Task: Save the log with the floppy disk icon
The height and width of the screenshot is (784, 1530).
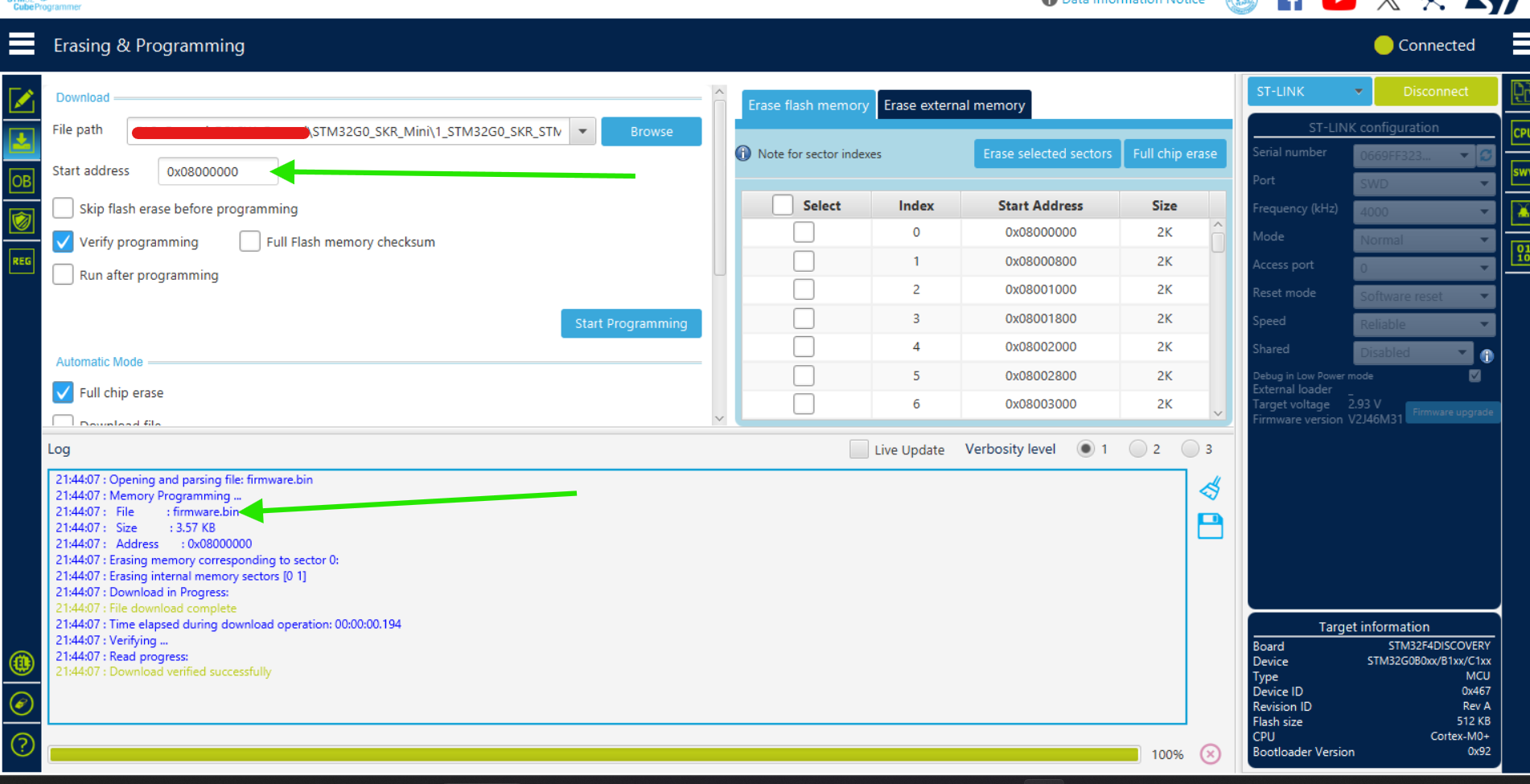Action: tap(1210, 527)
